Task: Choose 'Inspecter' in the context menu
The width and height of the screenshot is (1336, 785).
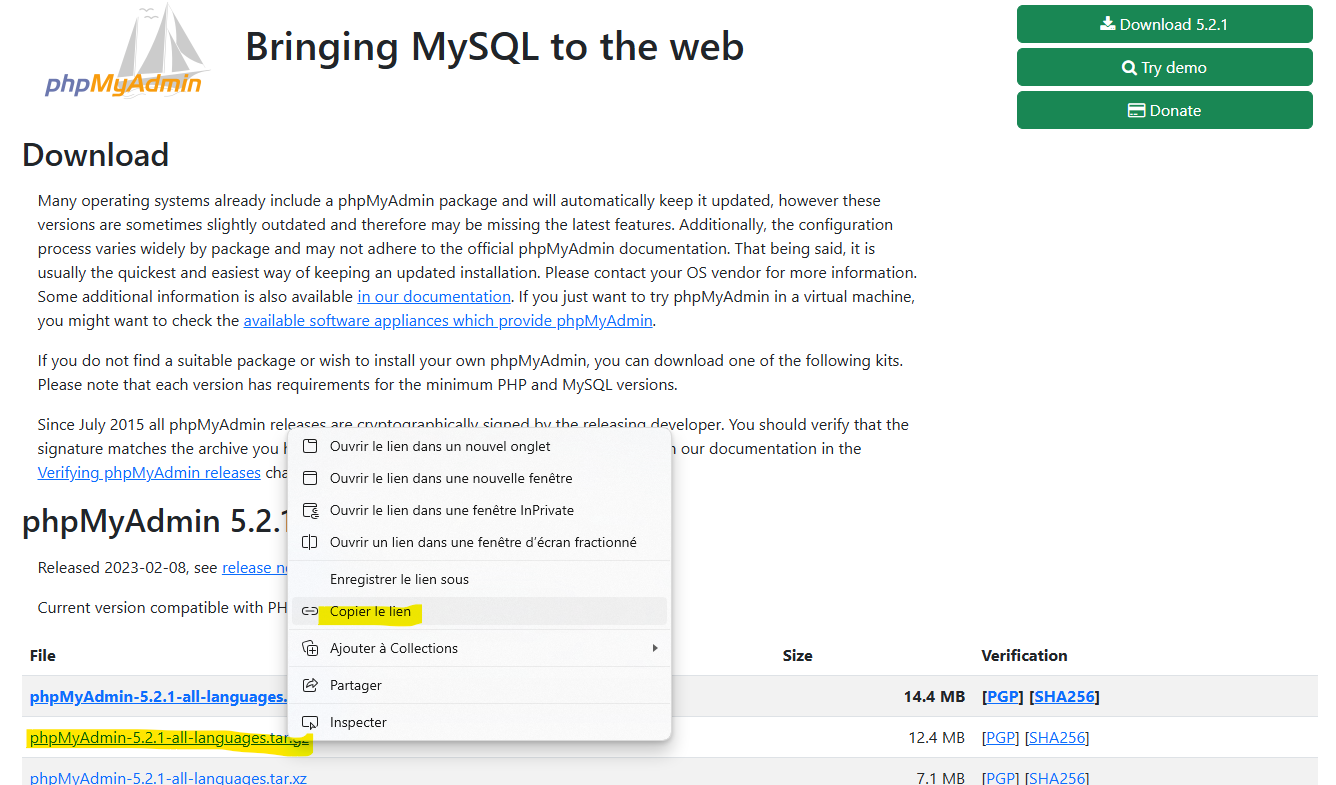Action: 480,722
